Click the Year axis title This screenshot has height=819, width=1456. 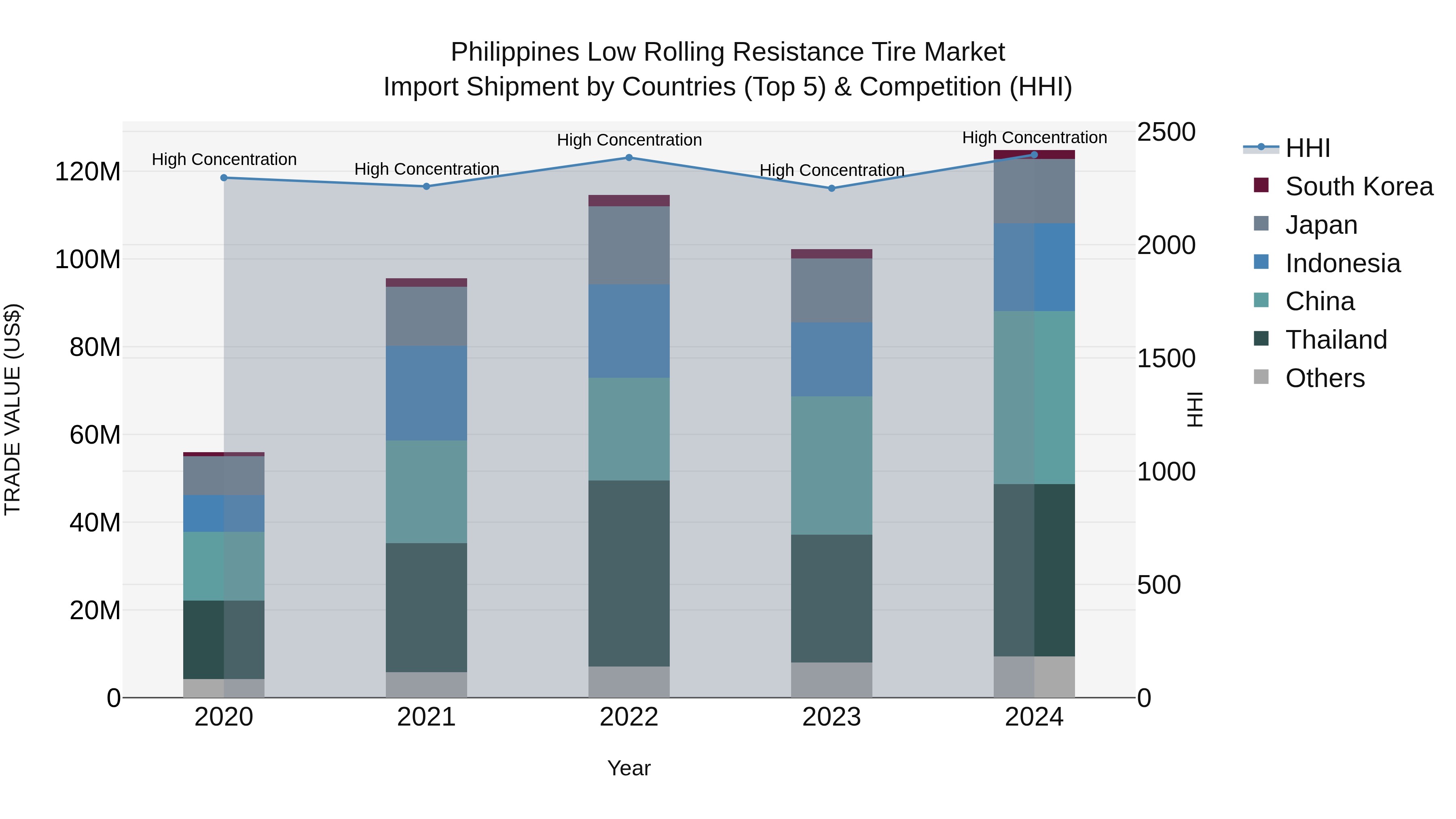click(629, 768)
